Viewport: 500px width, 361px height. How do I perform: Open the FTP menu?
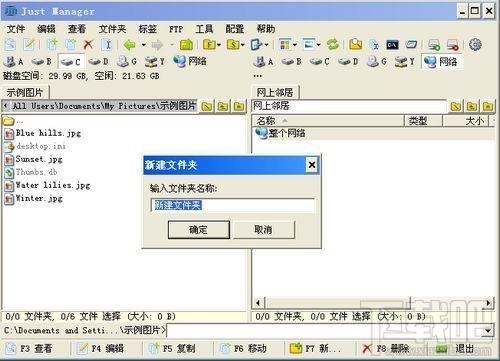[176, 29]
